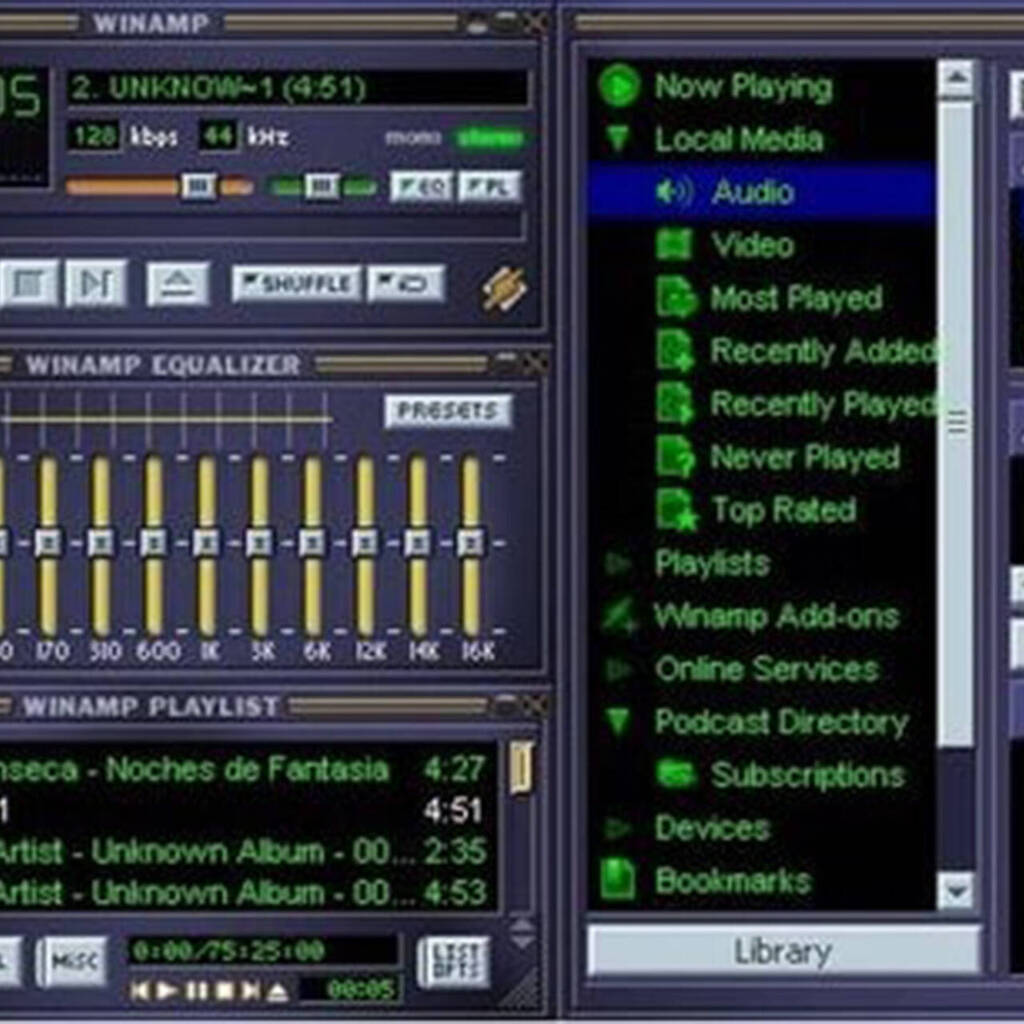Toggle Shuffle mode
This screenshot has height=1024, width=1024.
click(296, 284)
